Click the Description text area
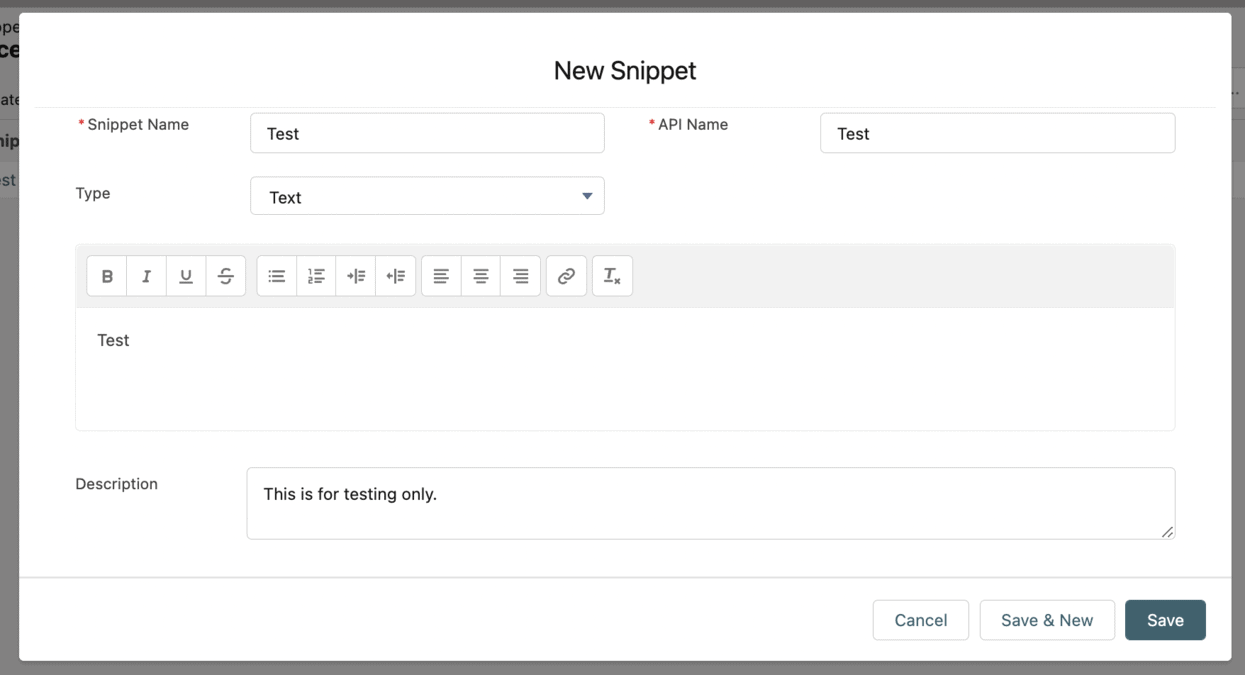 [x=710, y=503]
